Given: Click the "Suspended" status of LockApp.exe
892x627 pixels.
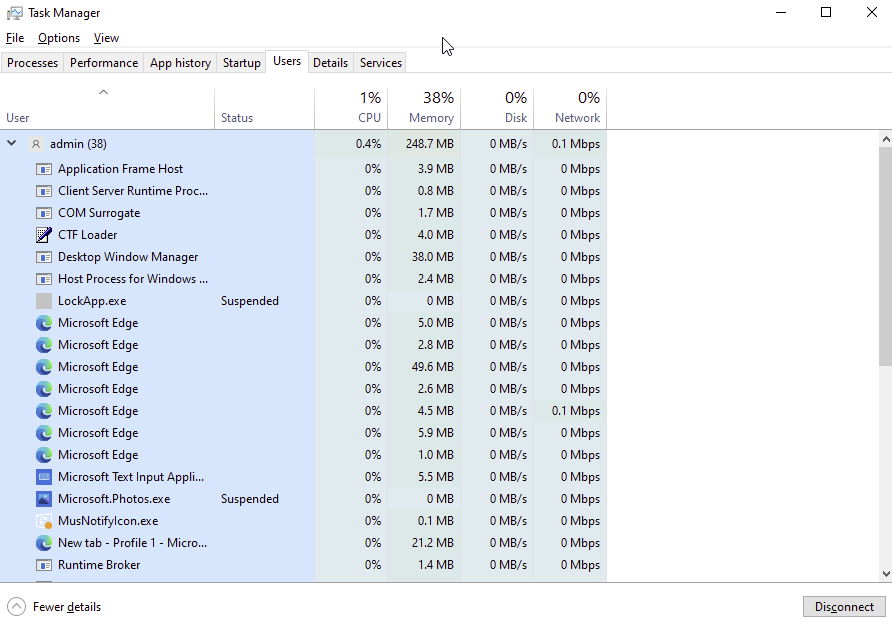Looking at the screenshot, I should (250, 301).
